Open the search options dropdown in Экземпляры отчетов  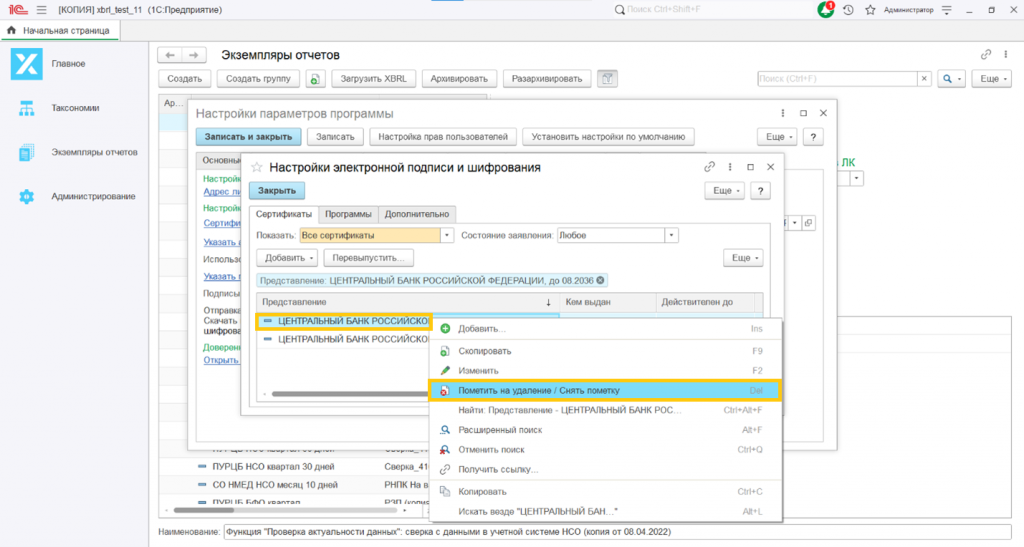pos(952,79)
